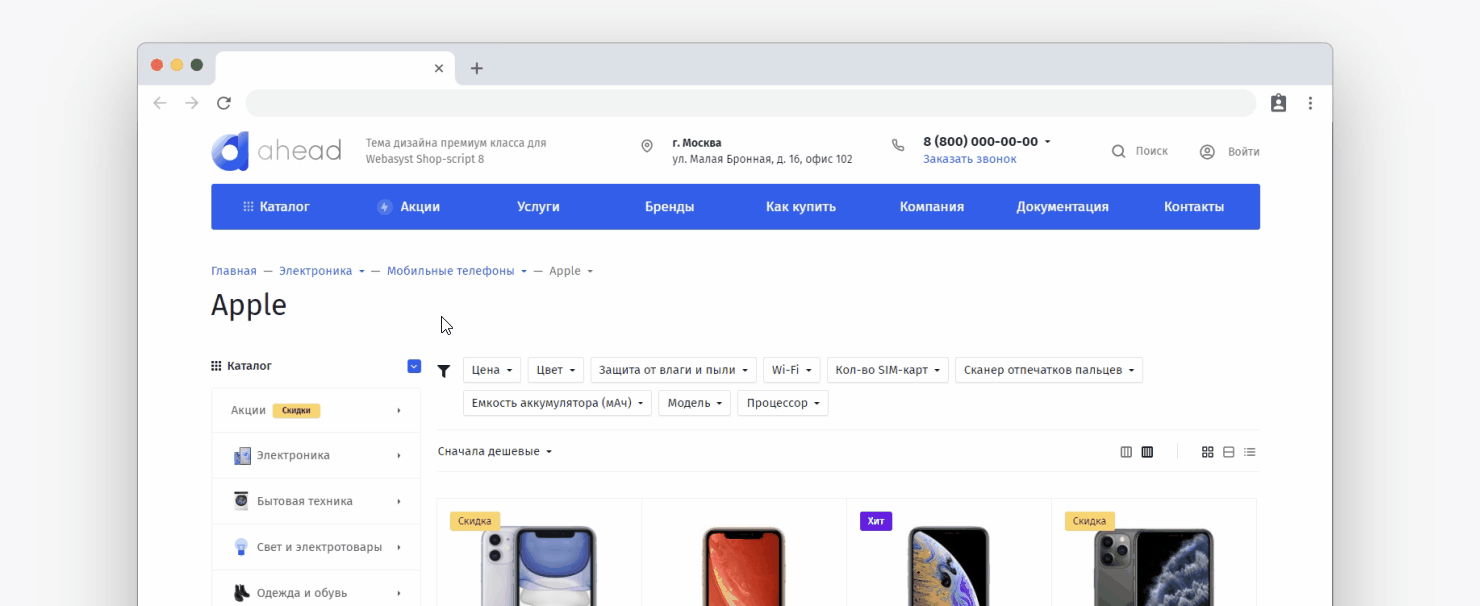Switch to four-column layout icon

pos(1147,452)
